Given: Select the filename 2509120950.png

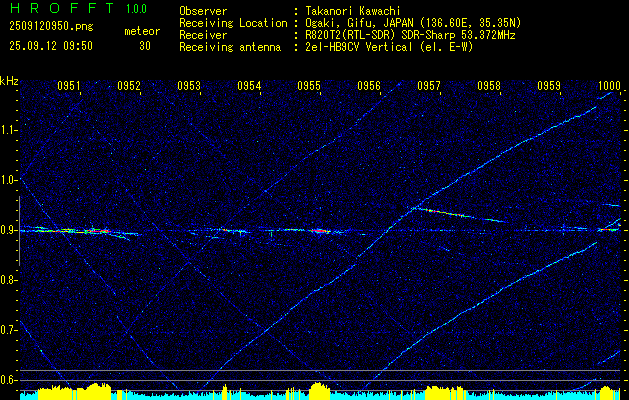Looking at the screenshot, I should point(51,26).
